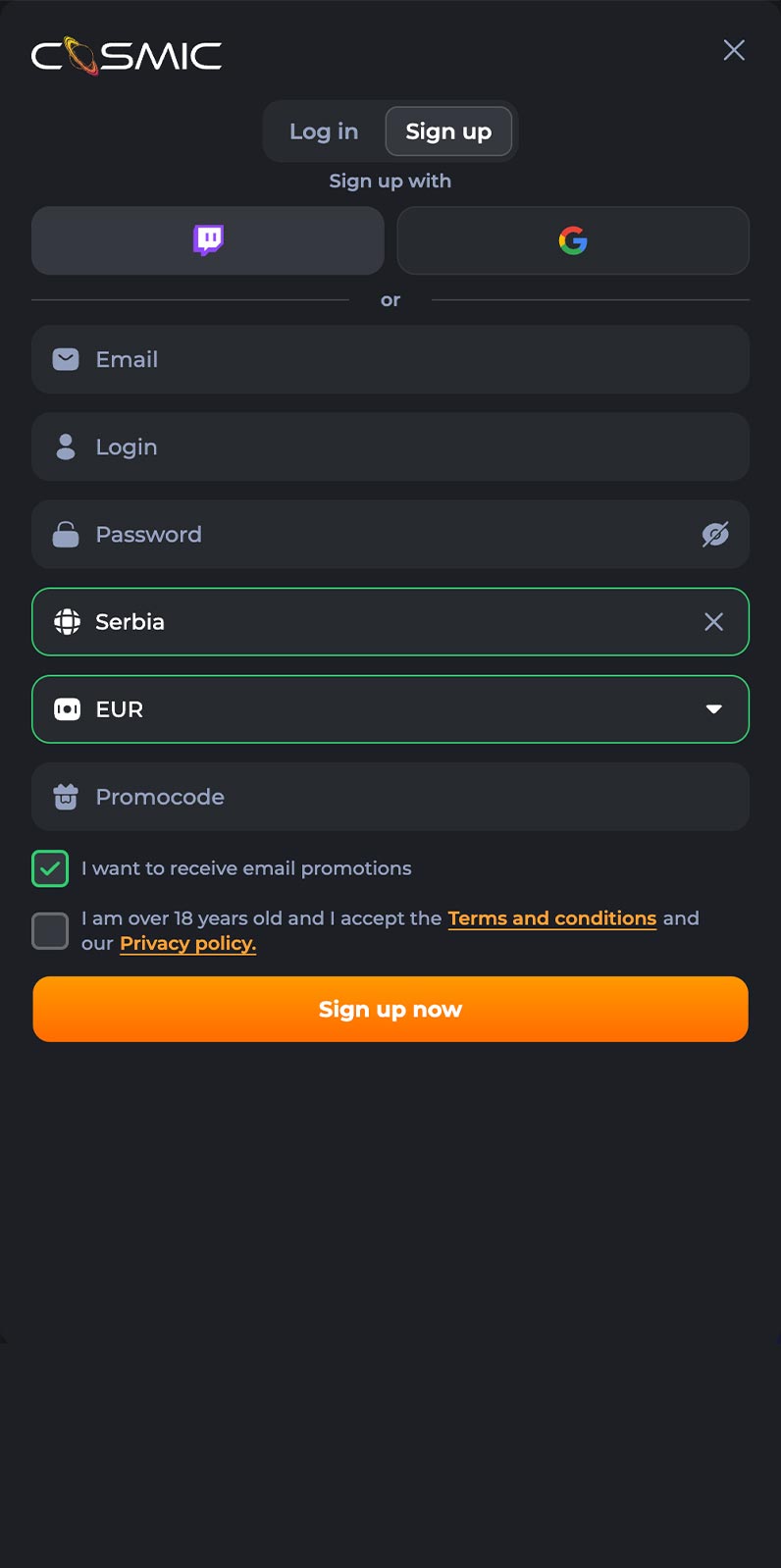Screen dimensions: 781x1568
Task: Sign up with Twitch icon
Action: [x=208, y=240]
